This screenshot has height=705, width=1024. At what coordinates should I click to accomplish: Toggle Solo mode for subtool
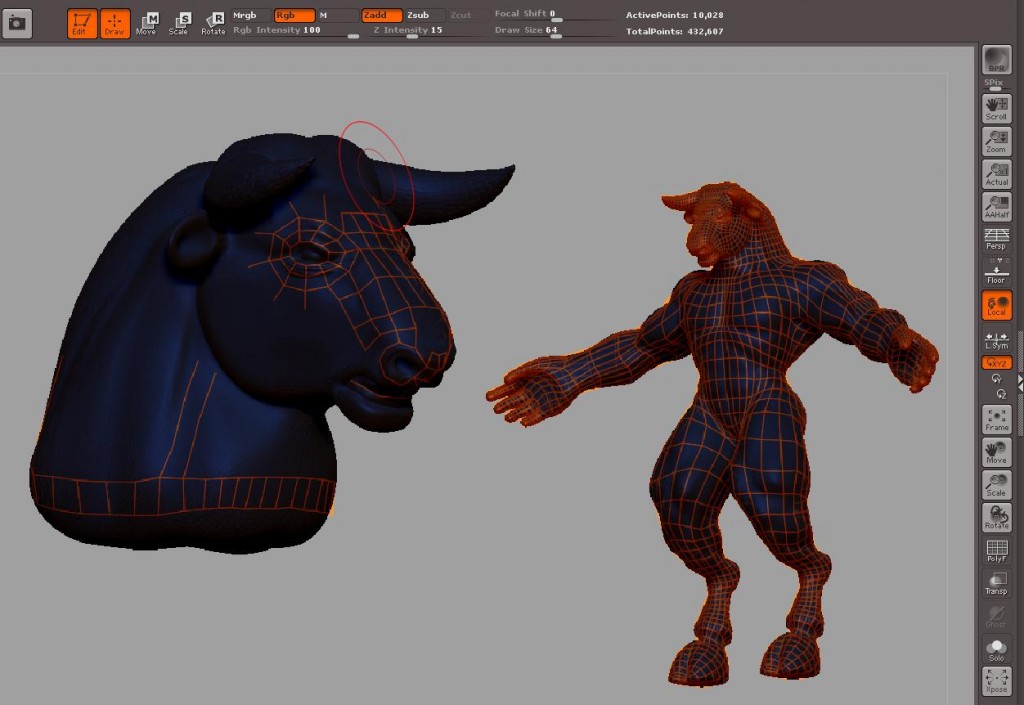point(996,649)
